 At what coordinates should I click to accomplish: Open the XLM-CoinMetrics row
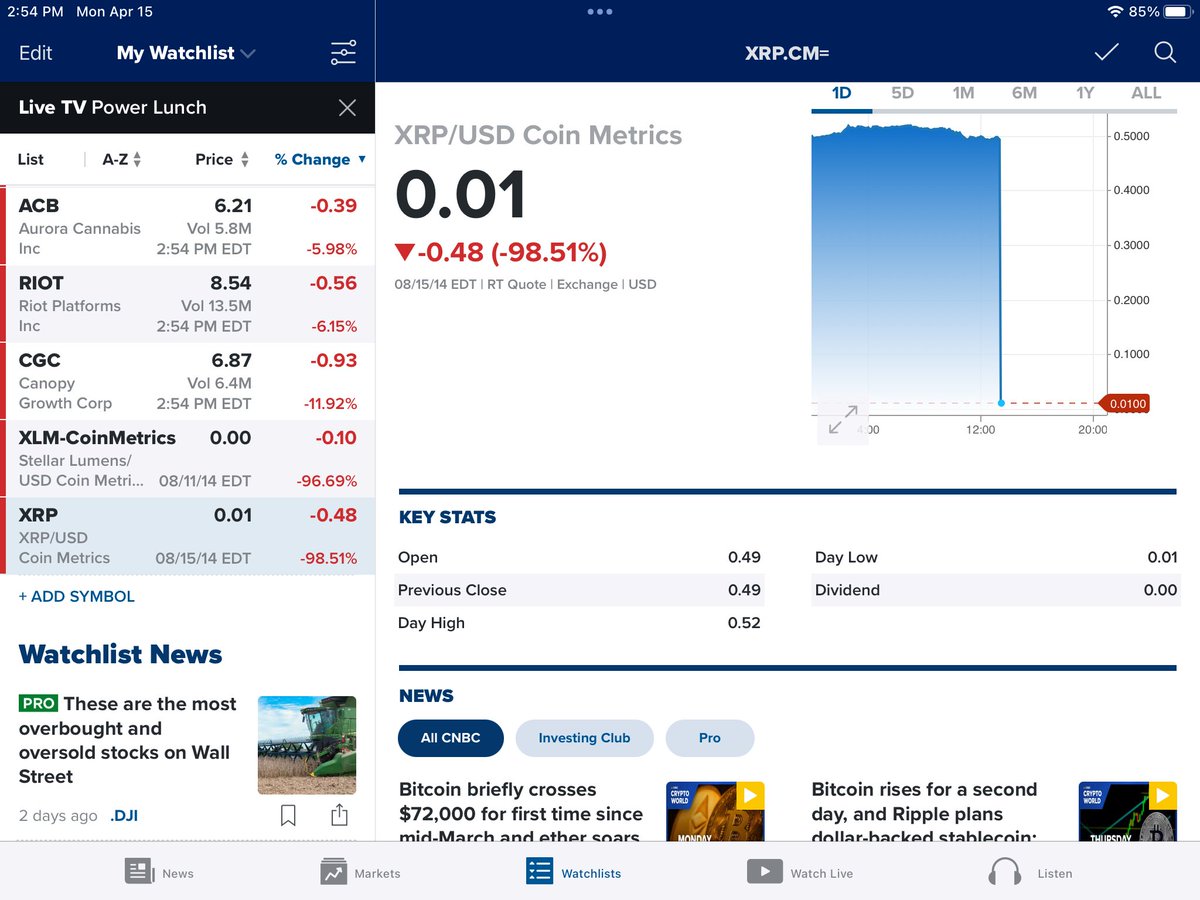tap(188, 459)
